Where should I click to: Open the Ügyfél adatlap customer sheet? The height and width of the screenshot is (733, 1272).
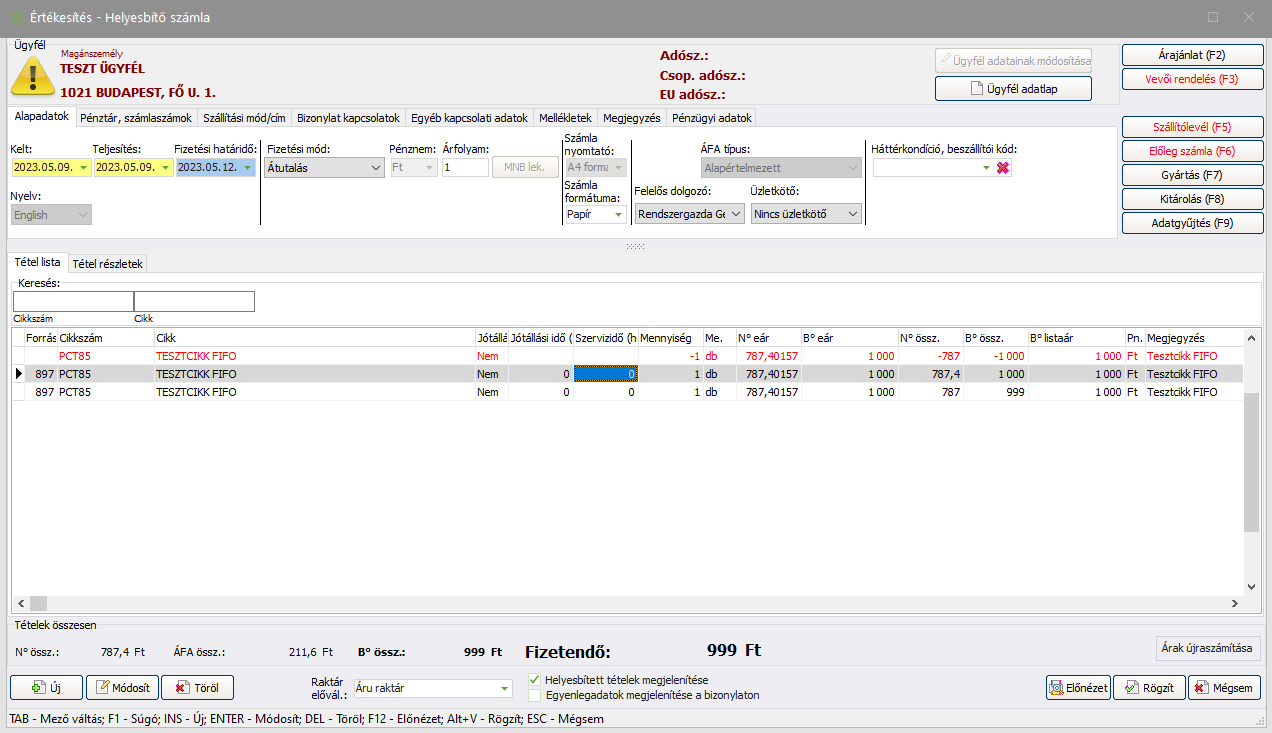click(x=1013, y=88)
